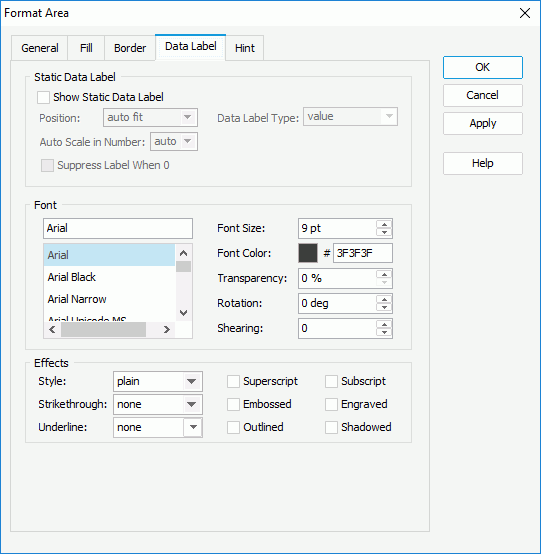Screen dimensions: 541x554
Task: Click the font list horizontal scrollbar thumb
Action: coord(104,330)
